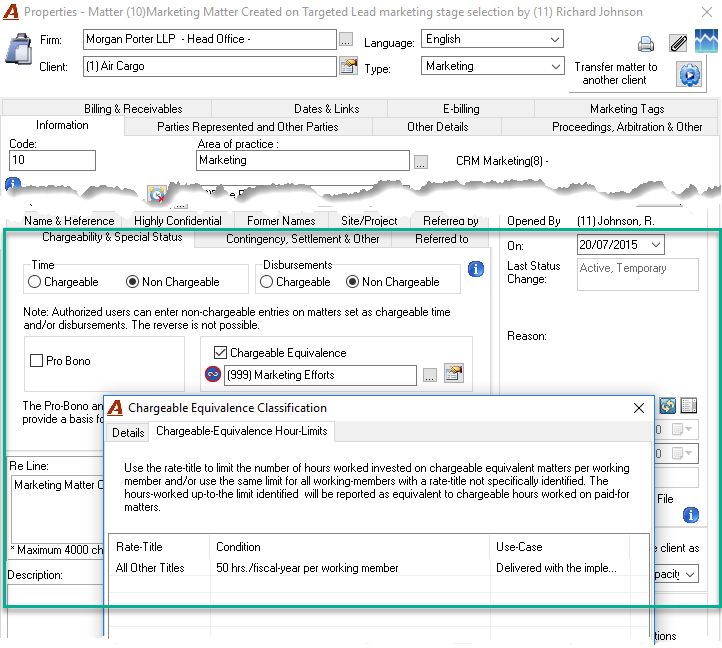This screenshot has height=648, width=722.
Task: Click the list view icon right of dialog
Action: tap(689, 406)
